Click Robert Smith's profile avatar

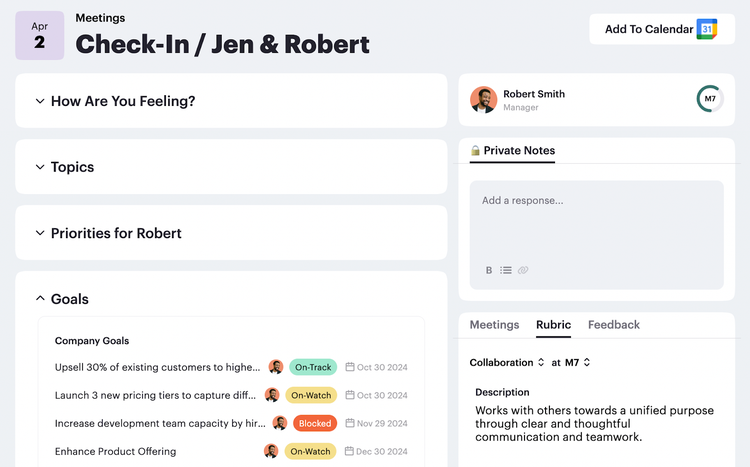484,100
